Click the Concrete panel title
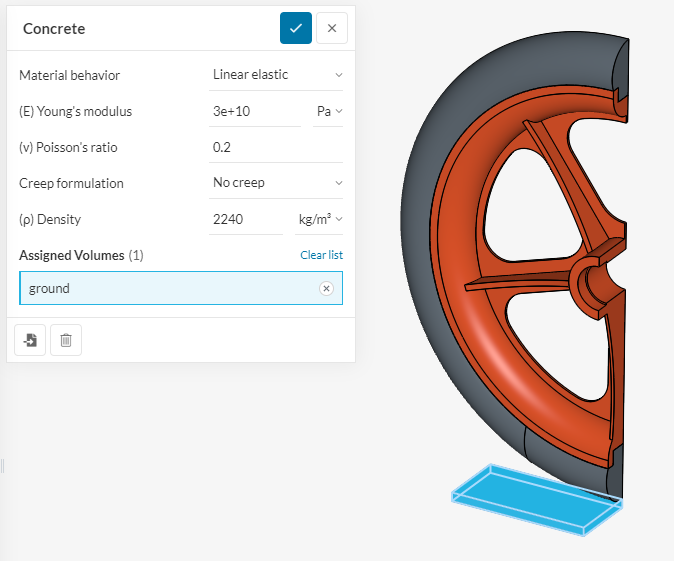 coord(54,28)
